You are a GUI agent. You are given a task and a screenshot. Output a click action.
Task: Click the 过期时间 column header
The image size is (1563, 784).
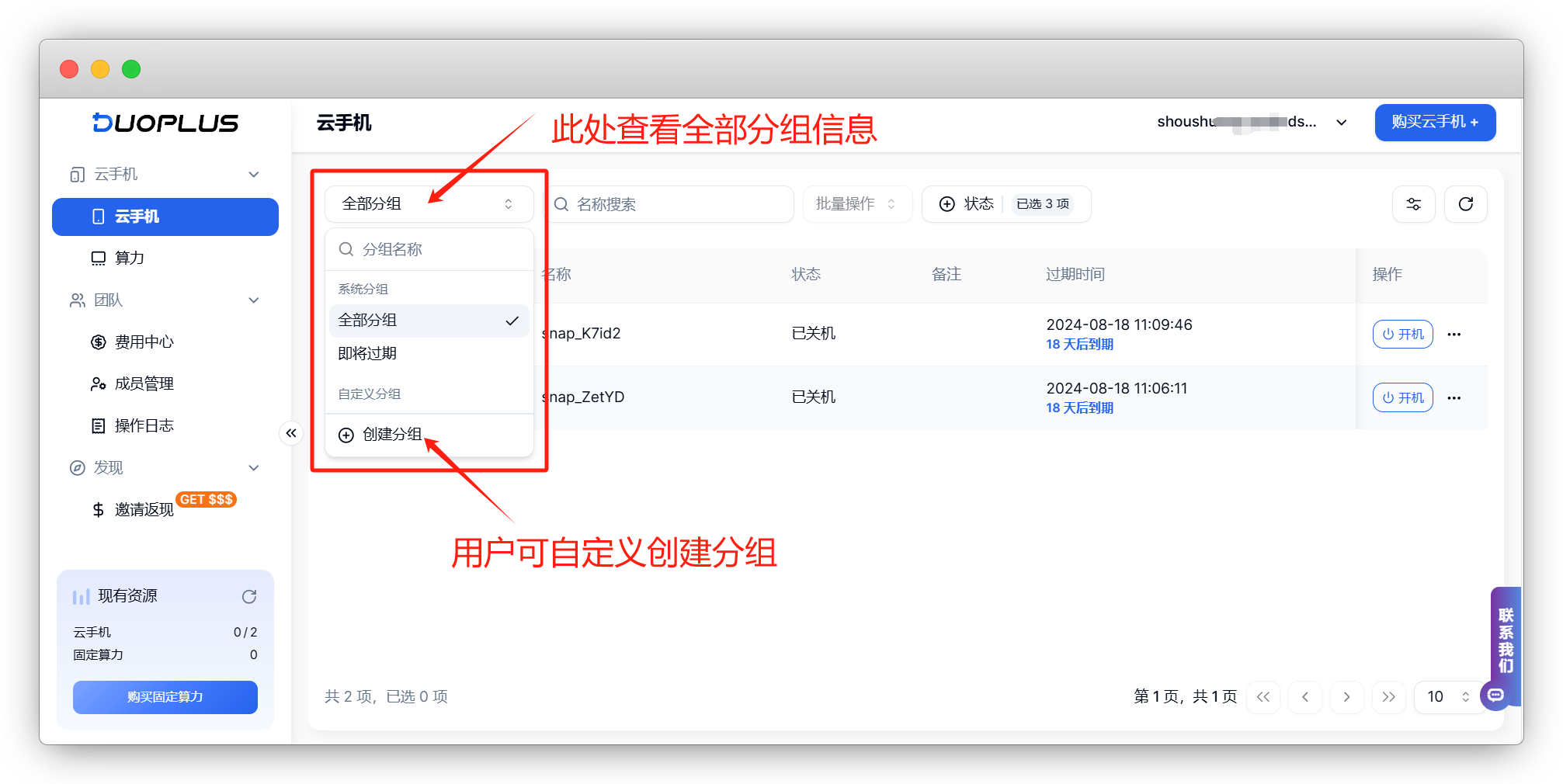coord(1075,275)
